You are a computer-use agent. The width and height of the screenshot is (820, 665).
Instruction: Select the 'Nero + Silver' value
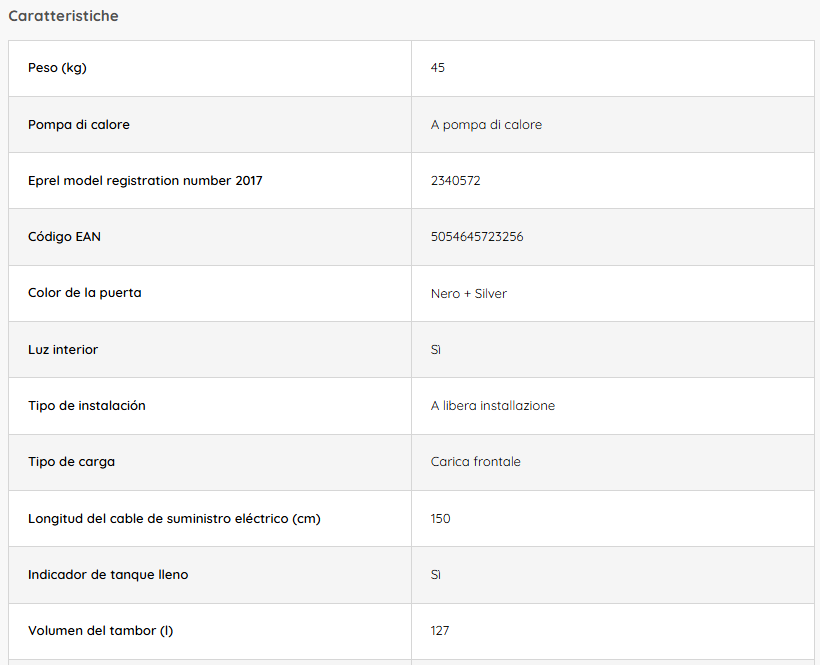(469, 294)
